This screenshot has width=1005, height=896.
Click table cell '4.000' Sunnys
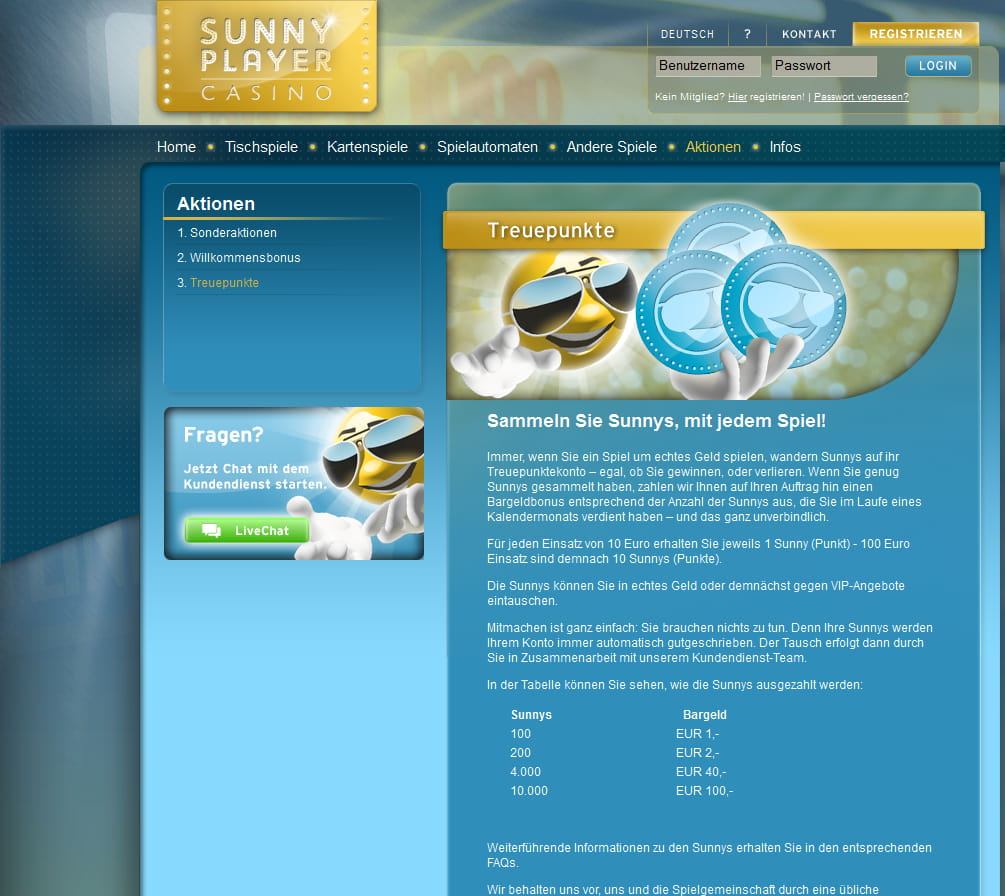pyautogui.click(x=526, y=772)
